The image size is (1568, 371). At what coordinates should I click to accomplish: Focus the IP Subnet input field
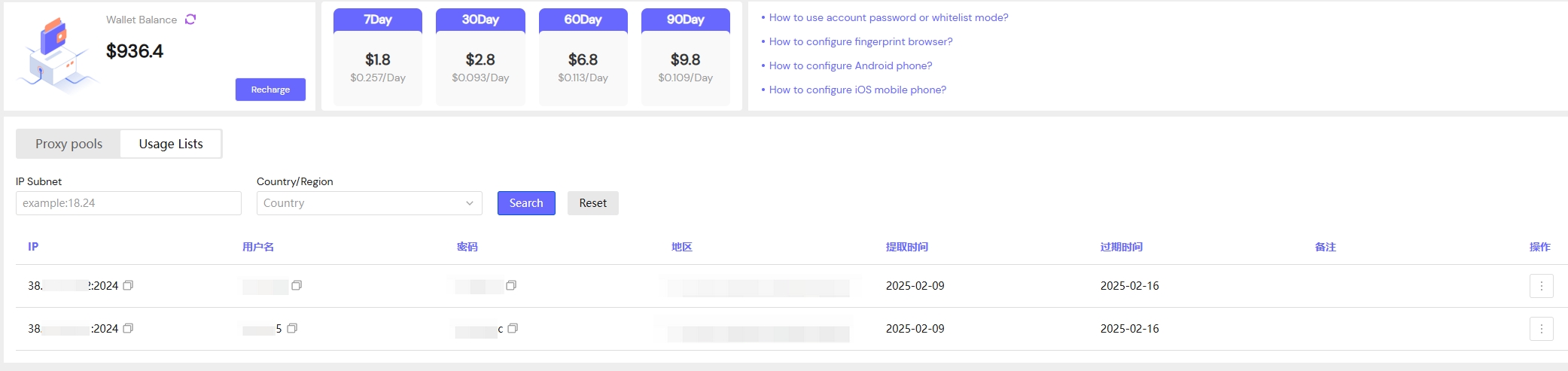[x=129, y=203]
